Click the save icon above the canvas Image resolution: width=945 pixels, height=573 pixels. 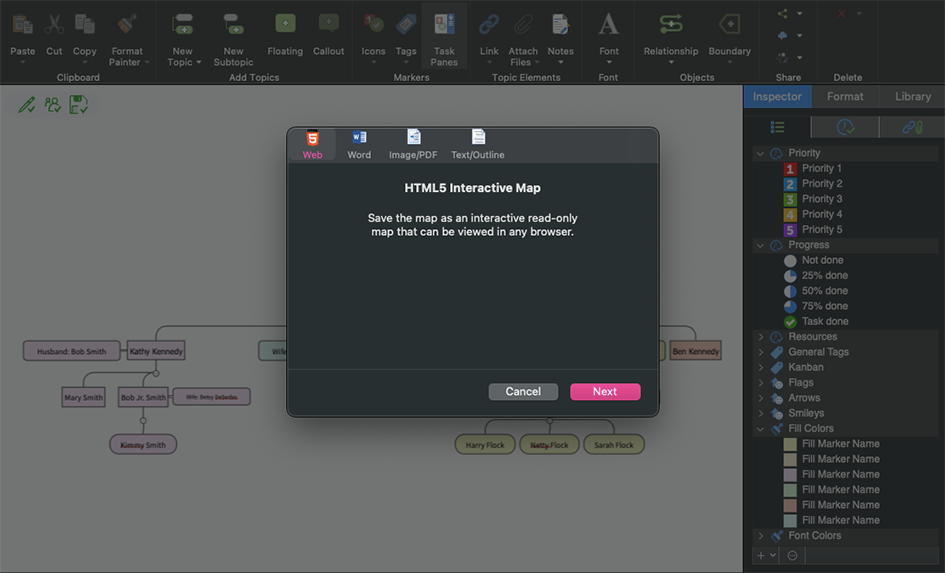(x=78, y=105)
